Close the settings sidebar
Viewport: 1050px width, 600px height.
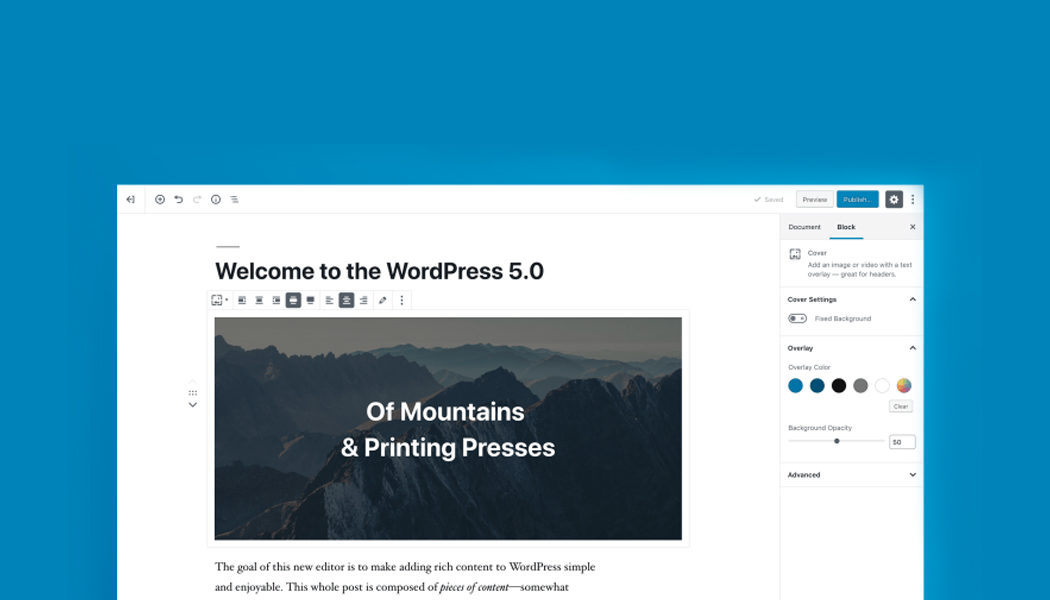(912, 227)
